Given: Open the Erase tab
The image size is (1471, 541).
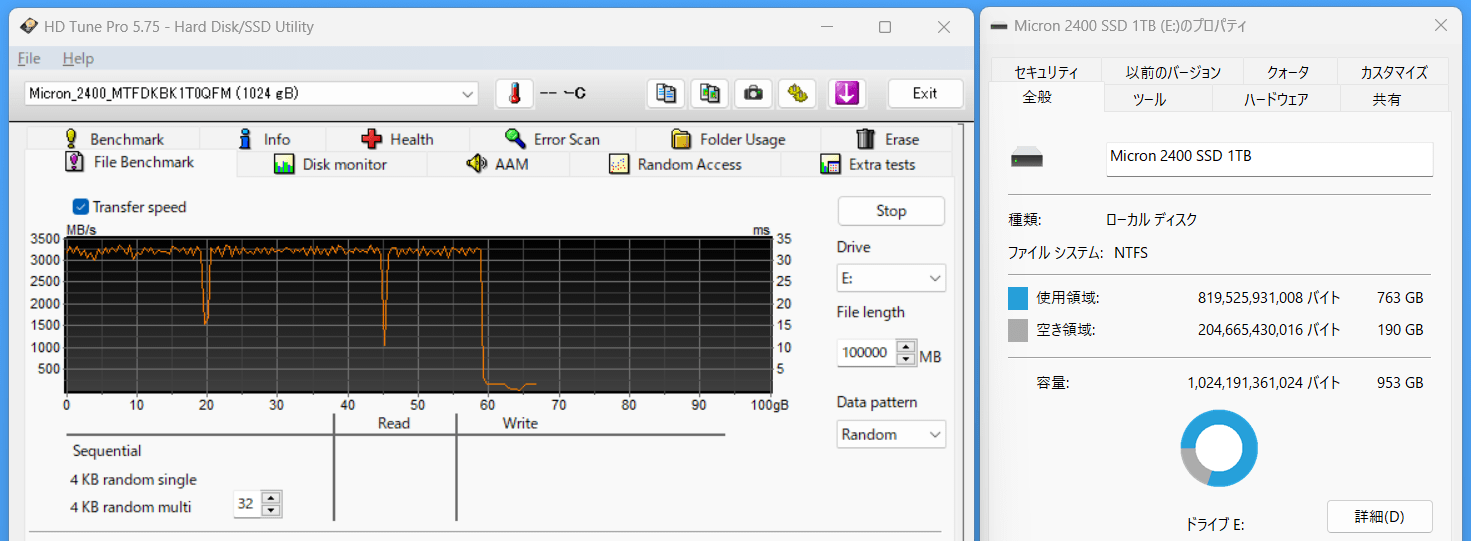Looking at the screenshot, I should (x=887, y=139).
